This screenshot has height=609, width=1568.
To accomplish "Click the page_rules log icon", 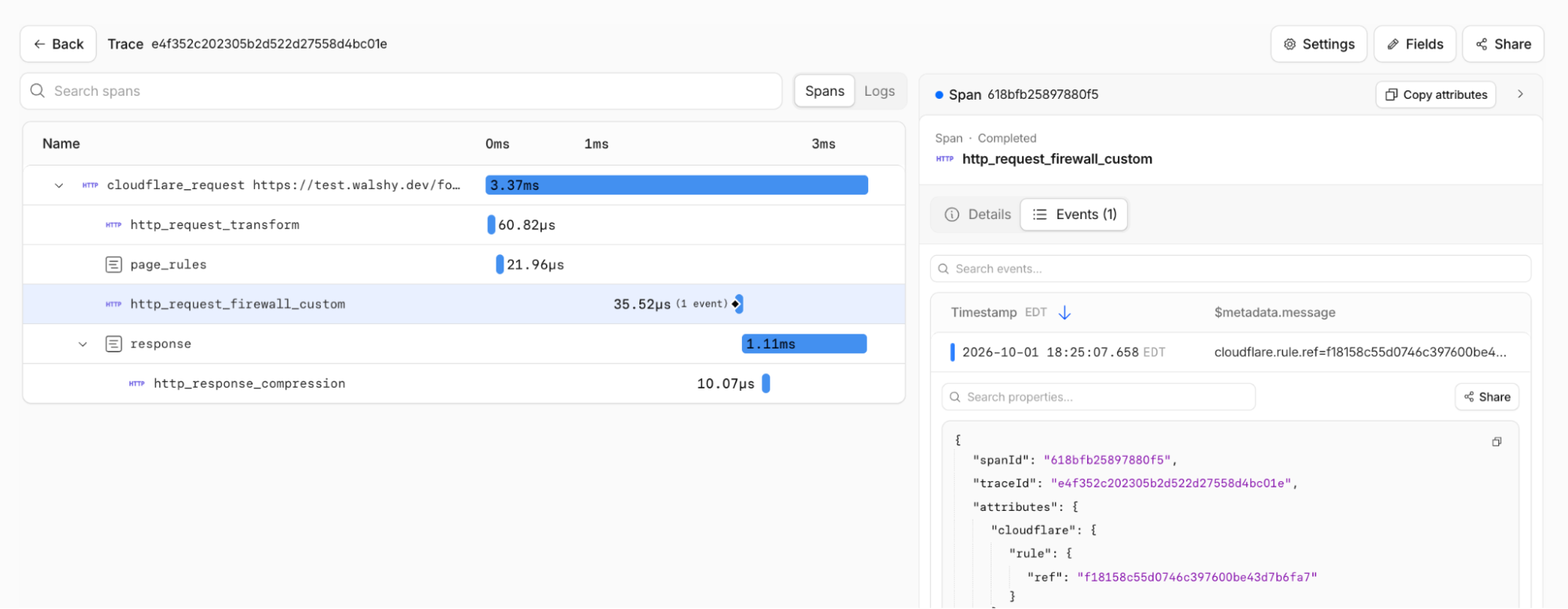I will (114, 264).
